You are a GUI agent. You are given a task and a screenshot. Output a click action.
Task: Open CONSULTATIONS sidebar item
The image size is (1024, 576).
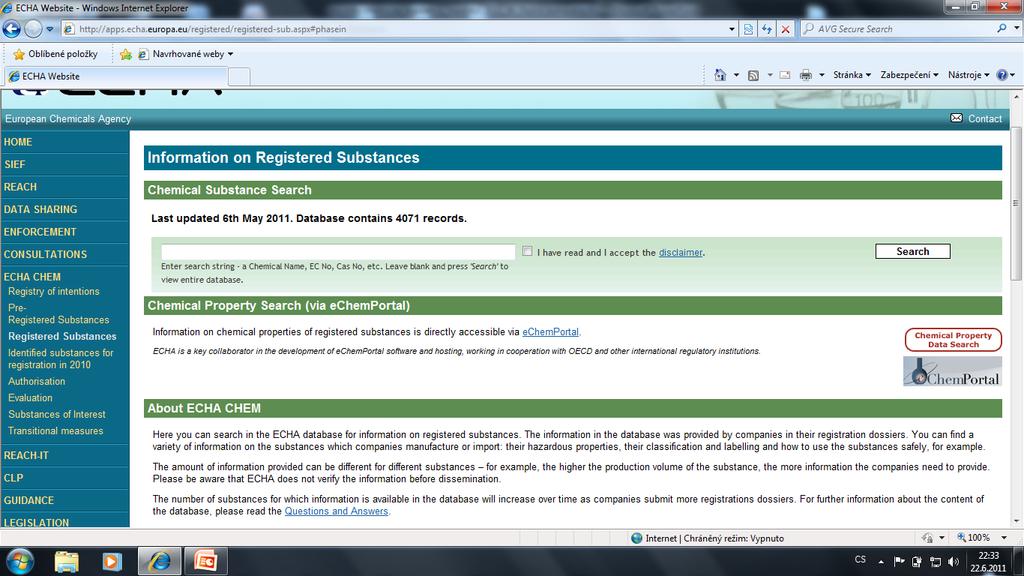click(45, 255)
